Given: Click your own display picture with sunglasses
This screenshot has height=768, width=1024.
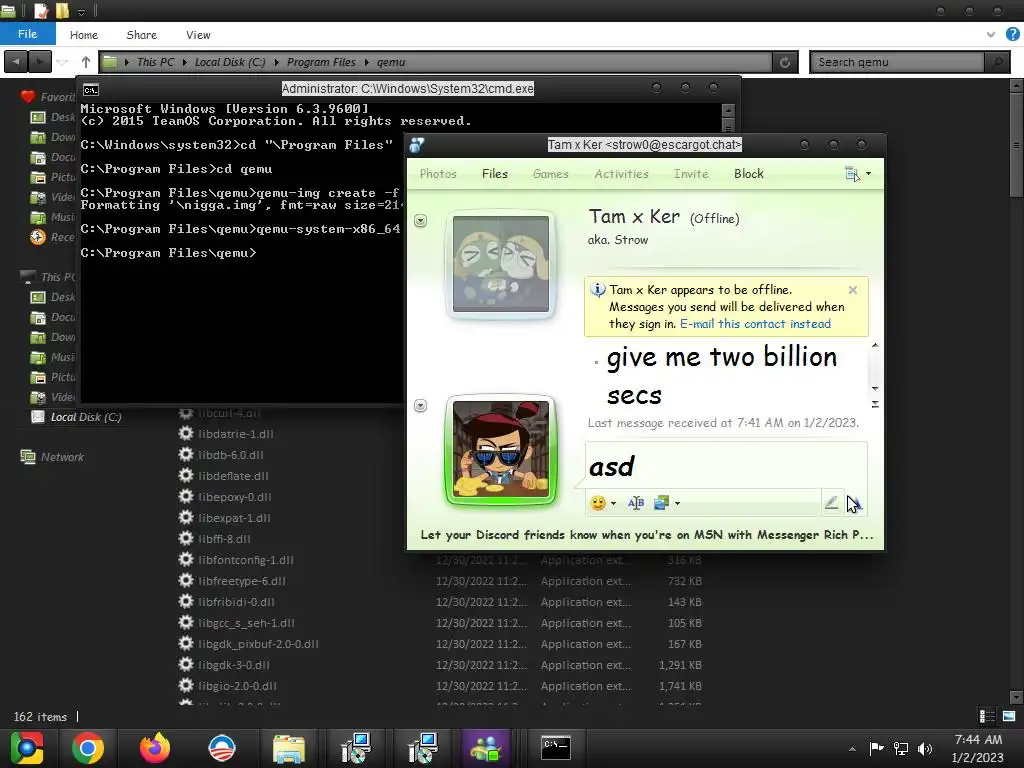Looking at the screenshot, I should click(x=501, y=449).
